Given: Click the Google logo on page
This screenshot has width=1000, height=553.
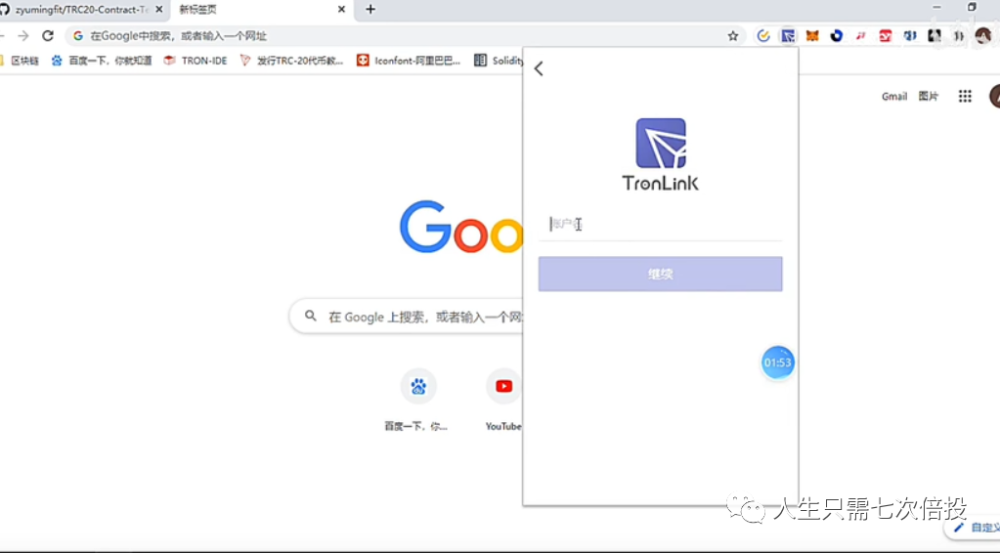Looking at the screenshot, I should pyautogui.click(x=461, y=227).
